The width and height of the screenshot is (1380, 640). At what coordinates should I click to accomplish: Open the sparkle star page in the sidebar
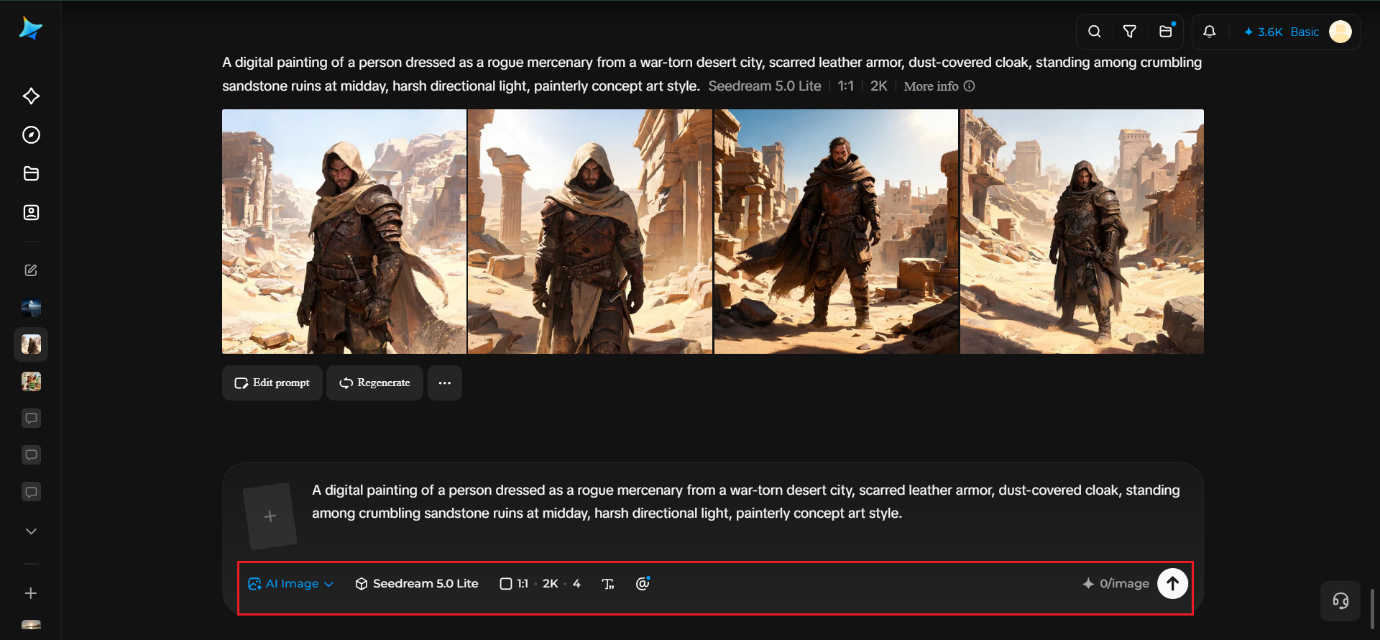tap(31, 96)
